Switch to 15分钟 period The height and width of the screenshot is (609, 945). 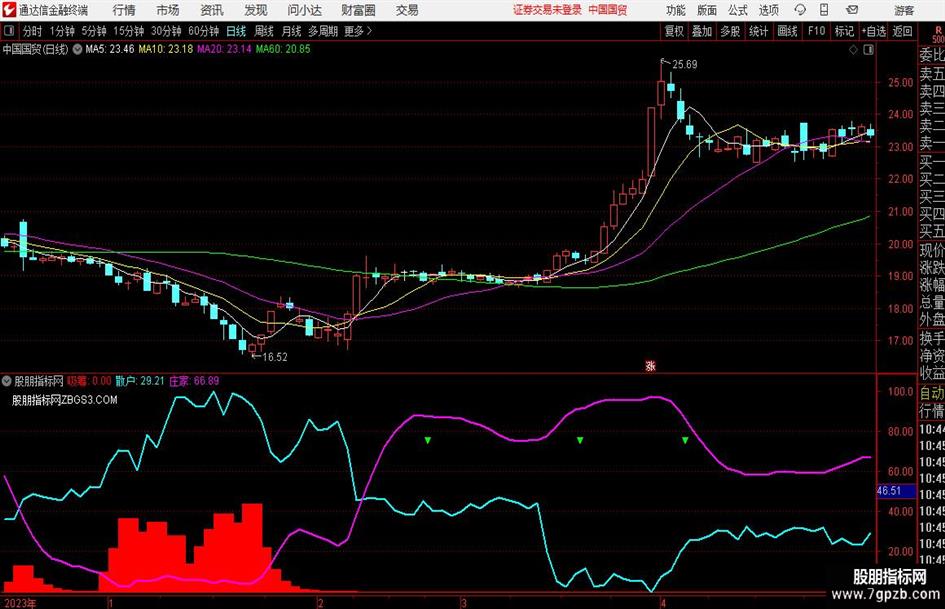[x=128, y=31]
